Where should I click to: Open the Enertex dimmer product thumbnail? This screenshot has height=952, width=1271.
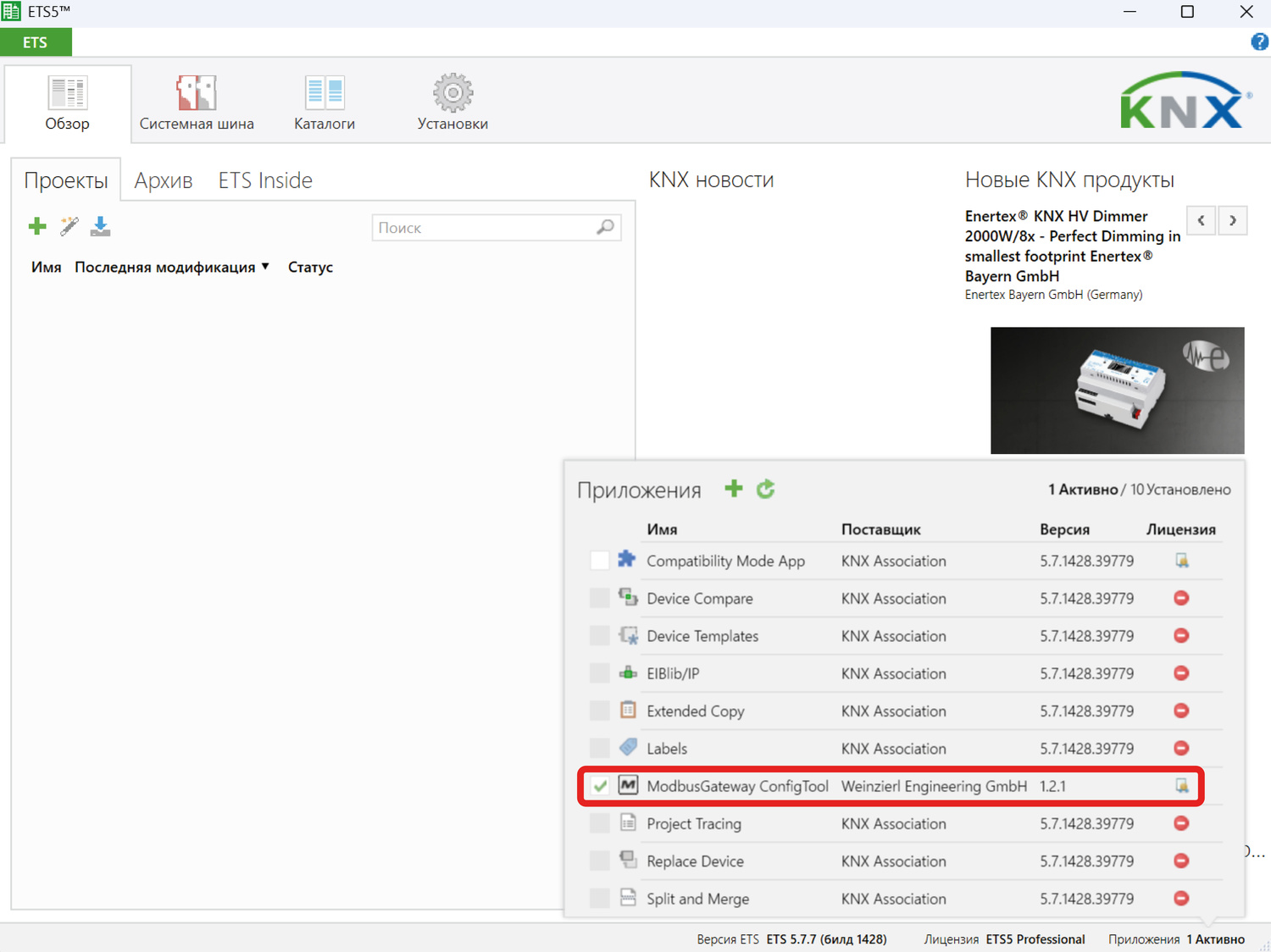click(x=1117, y=390)
